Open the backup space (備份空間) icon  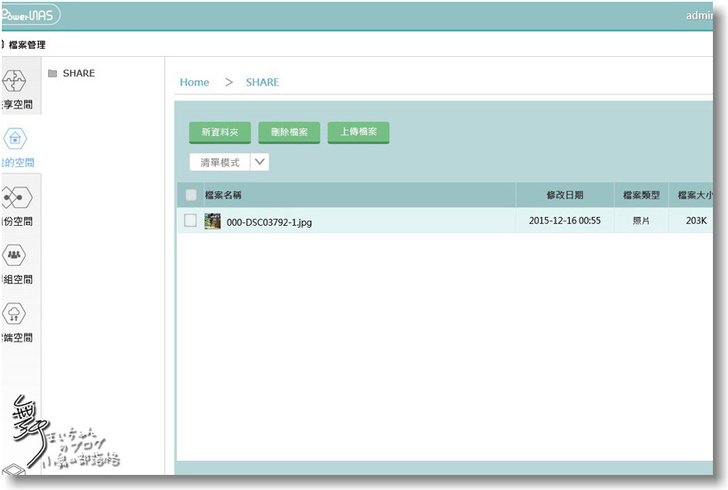(18, 197)
